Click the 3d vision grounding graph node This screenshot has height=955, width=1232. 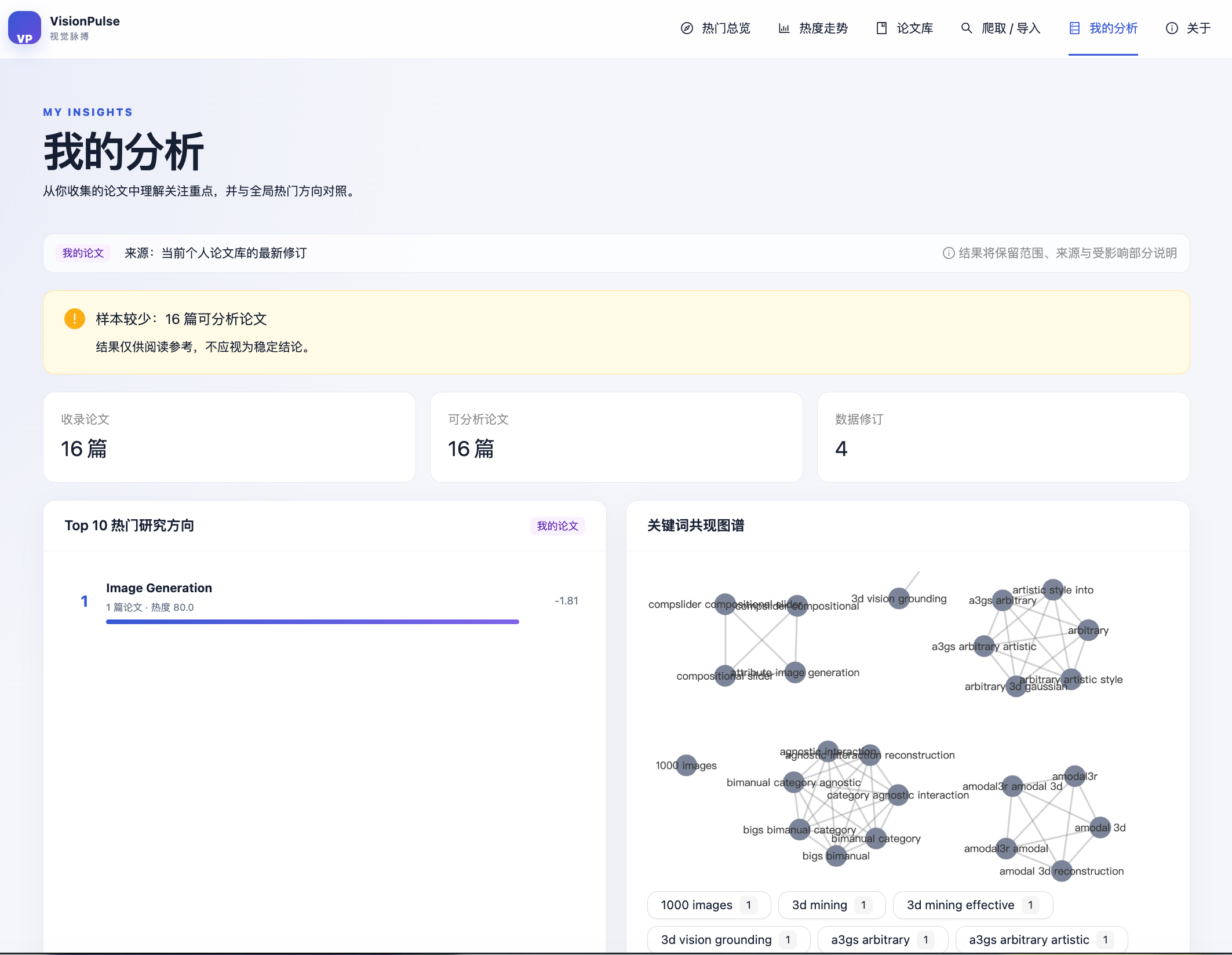(899, 599)
